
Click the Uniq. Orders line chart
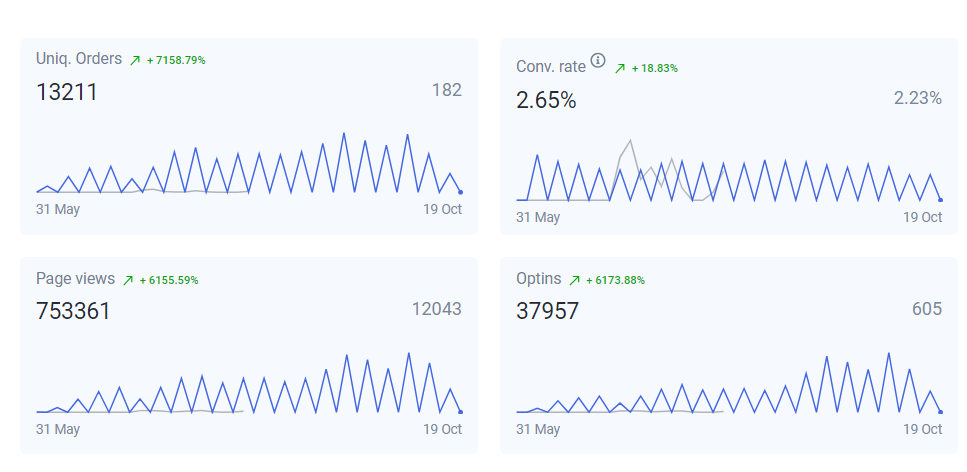coord(249,163)
